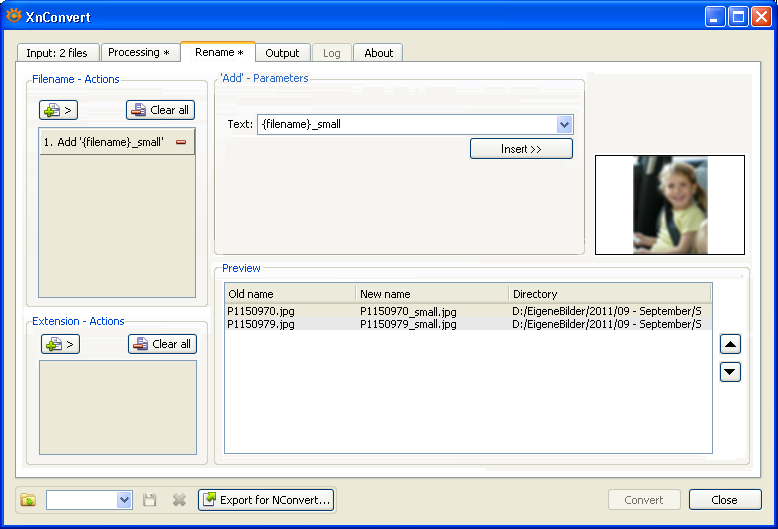Click the save script floppy disk icon
The width and height of the screenshot is (778, 529).
tap(150, 500)
